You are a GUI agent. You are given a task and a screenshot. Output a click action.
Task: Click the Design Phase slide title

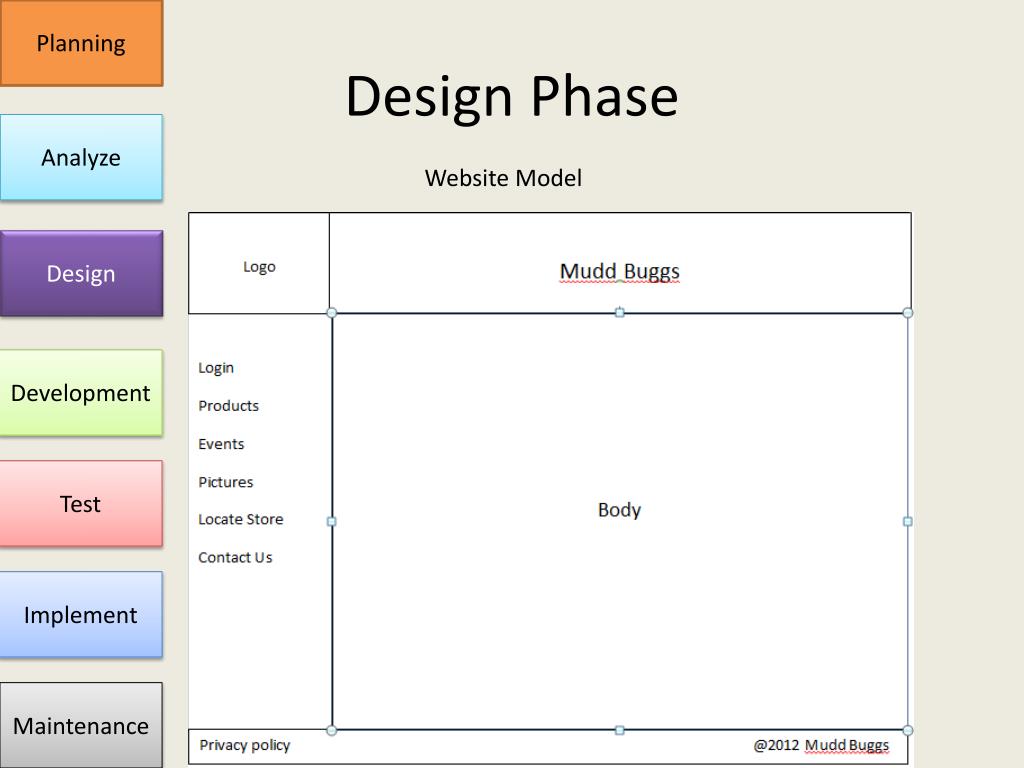click(512, 96)
